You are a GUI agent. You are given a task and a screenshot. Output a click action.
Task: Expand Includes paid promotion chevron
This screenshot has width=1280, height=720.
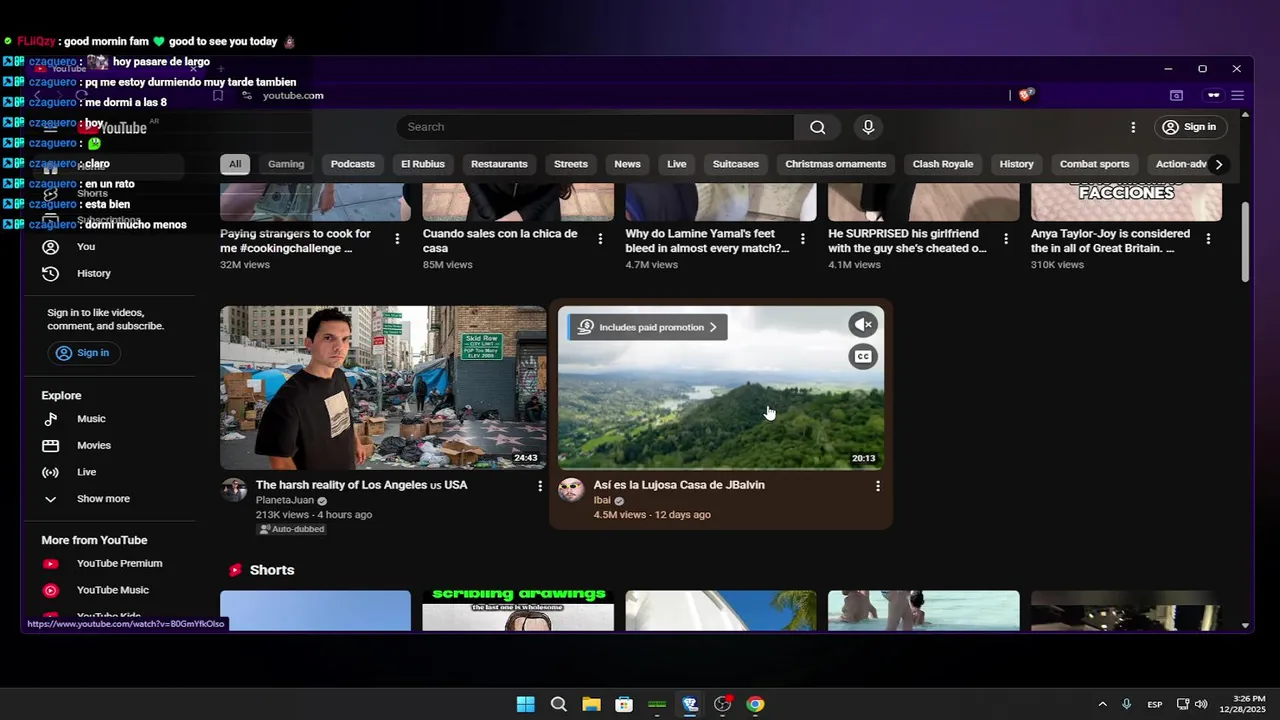pos(713,327)
